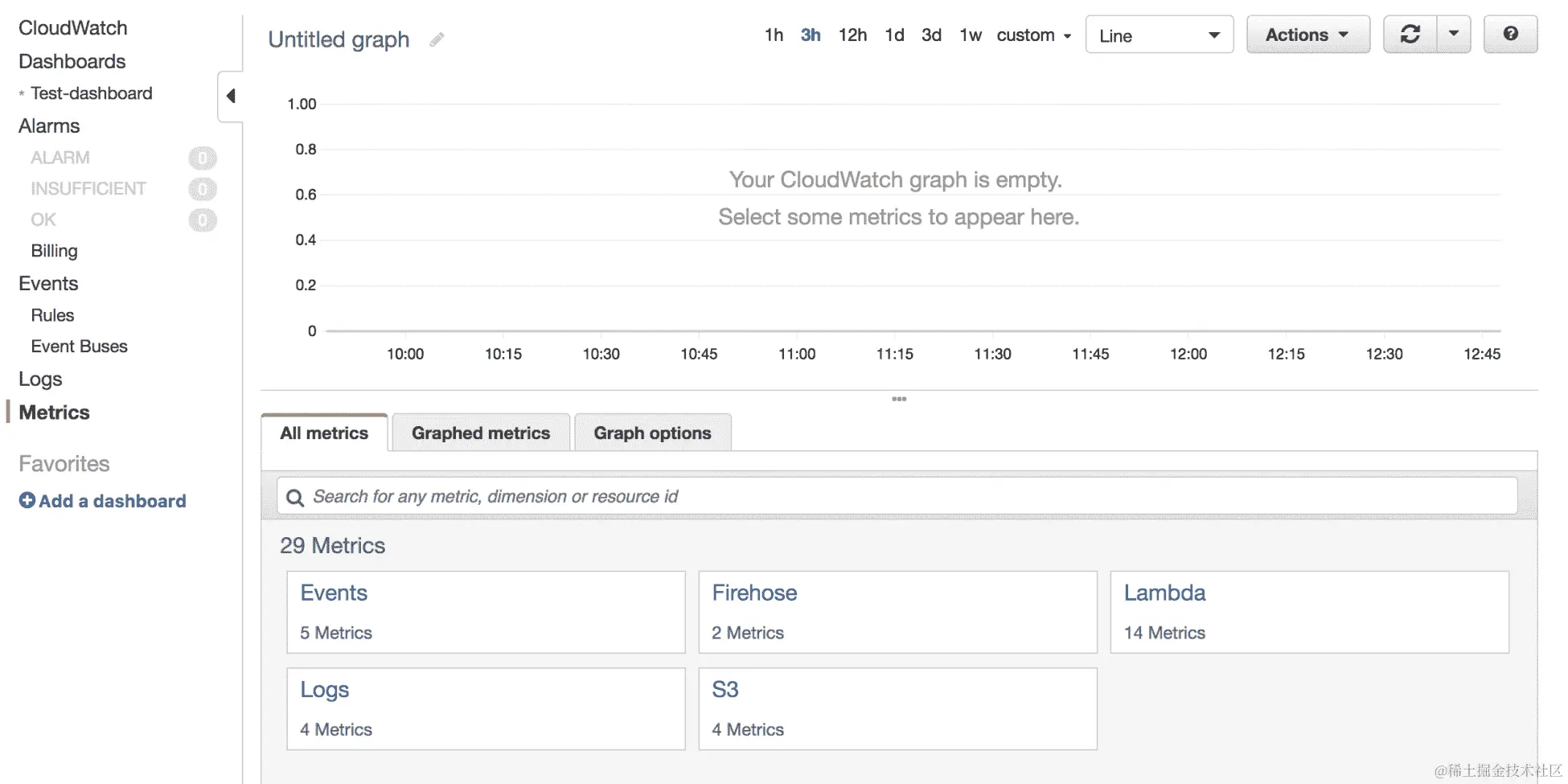Select the 1d time range
This screenshot has height=784, width=1568.
click(x=894, y=35)
